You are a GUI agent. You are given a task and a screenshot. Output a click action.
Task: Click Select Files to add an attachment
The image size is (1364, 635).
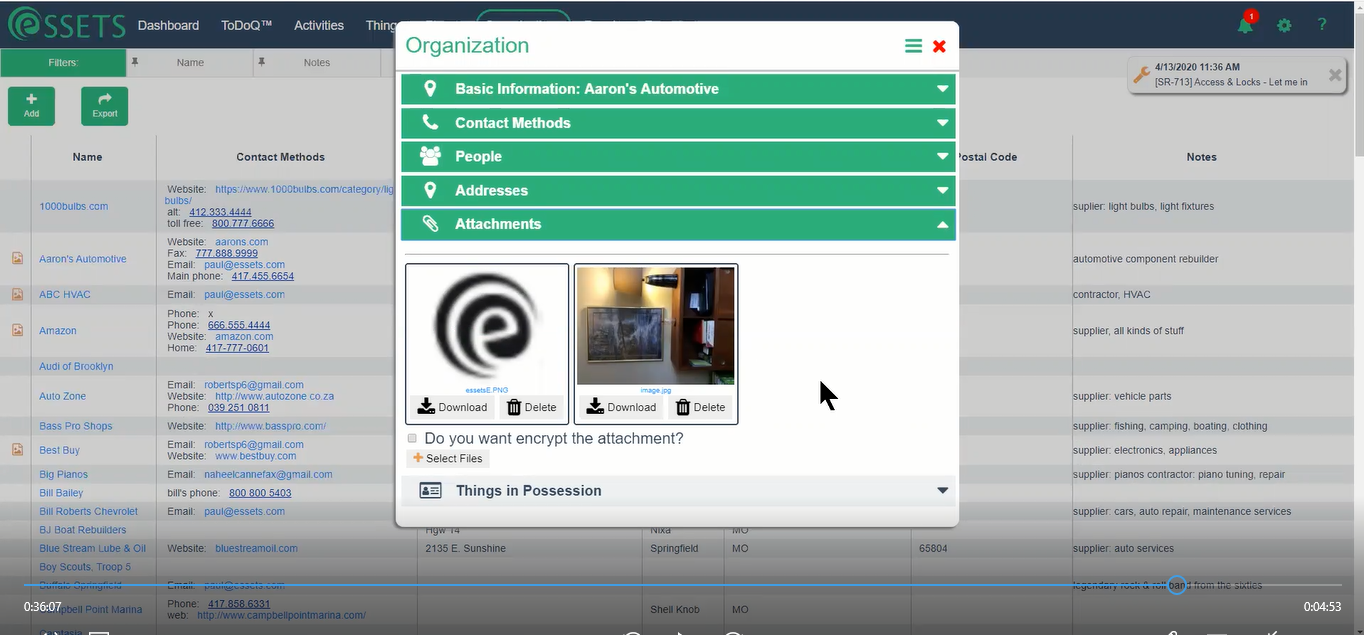pyautogui.click(x=448, y=458)
